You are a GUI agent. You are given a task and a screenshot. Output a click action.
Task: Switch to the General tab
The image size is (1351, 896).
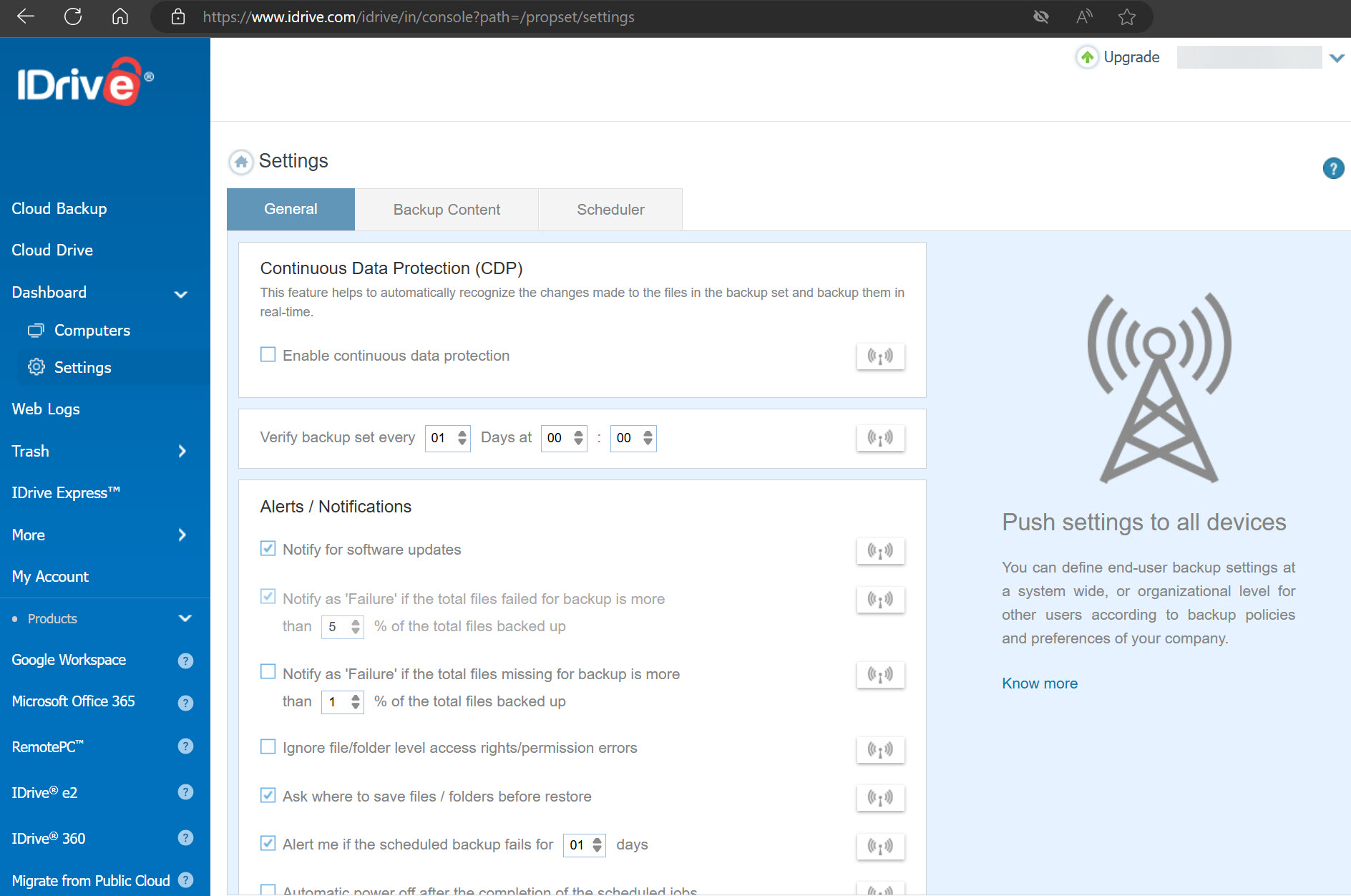(291, 209)
